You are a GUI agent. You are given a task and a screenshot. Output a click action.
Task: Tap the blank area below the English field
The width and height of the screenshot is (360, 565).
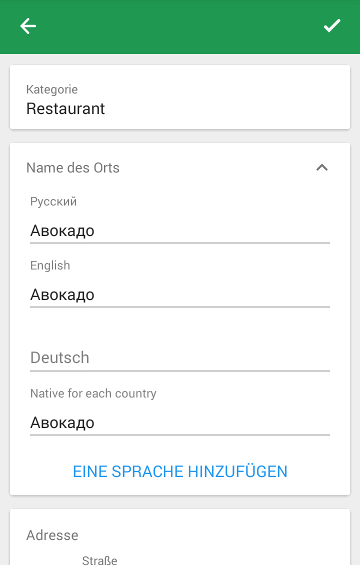180,326
